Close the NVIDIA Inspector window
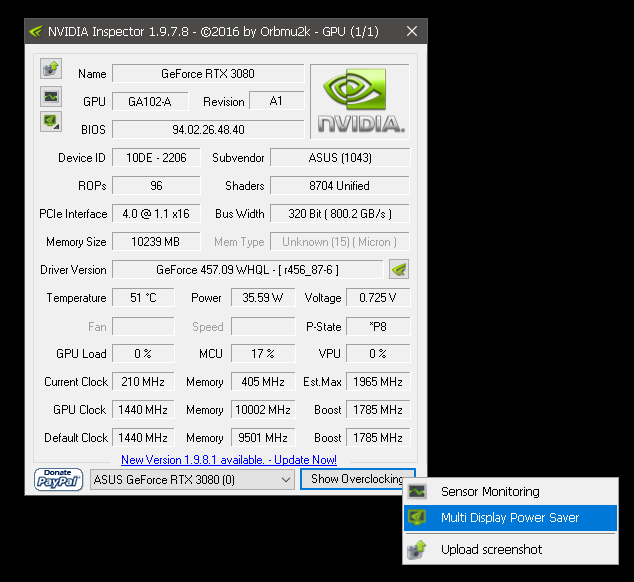This screenshot has width=634, height=582. (412, 31)
